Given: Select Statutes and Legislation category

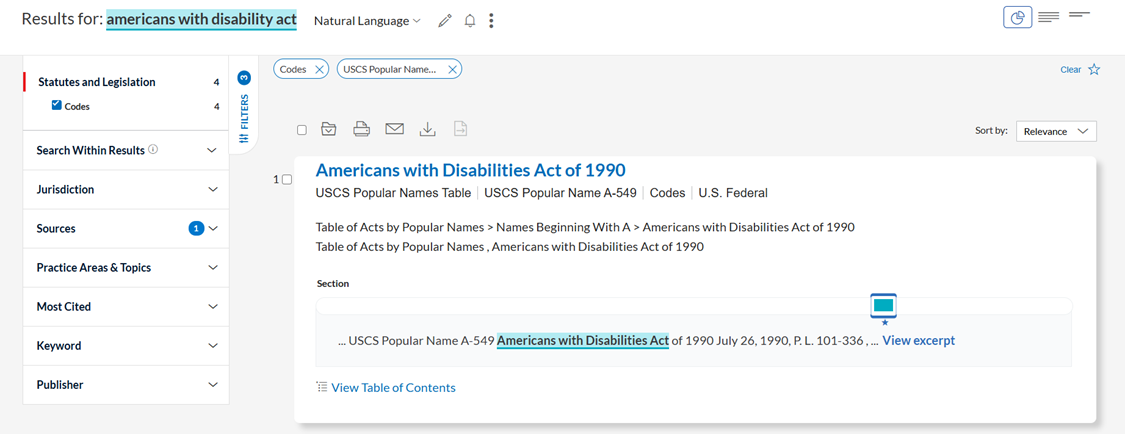Looking at the screenshot, I should (96, 82).
